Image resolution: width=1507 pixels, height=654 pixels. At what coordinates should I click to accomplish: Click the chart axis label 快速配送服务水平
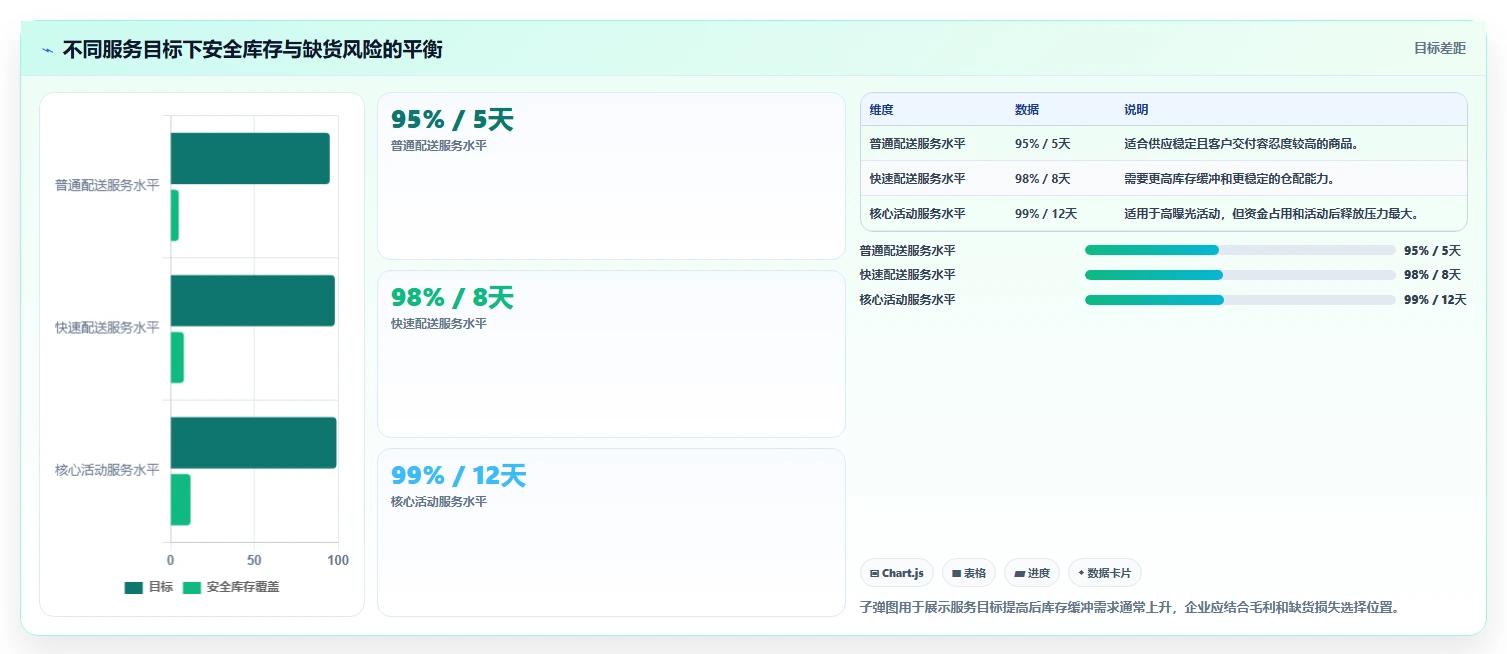pyautogui.click(x=107, y=328)
